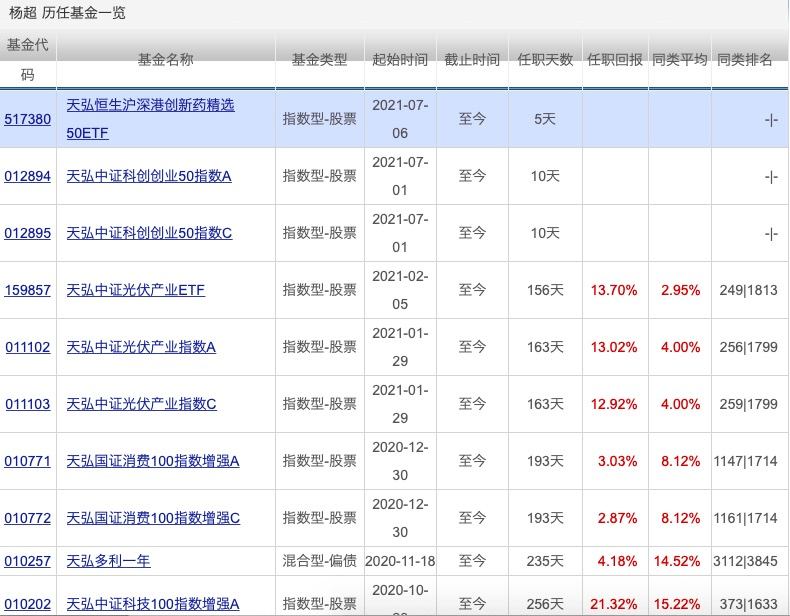Open the 天弘多利一年 fund link

tap(108, 561)
